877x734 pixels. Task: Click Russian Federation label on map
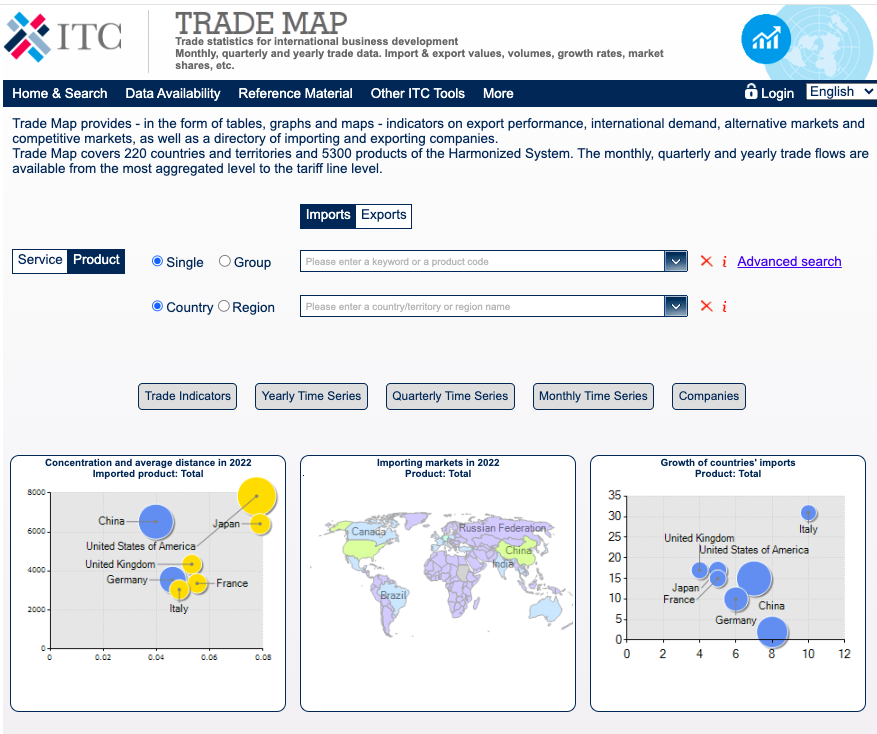pos(502,528)
